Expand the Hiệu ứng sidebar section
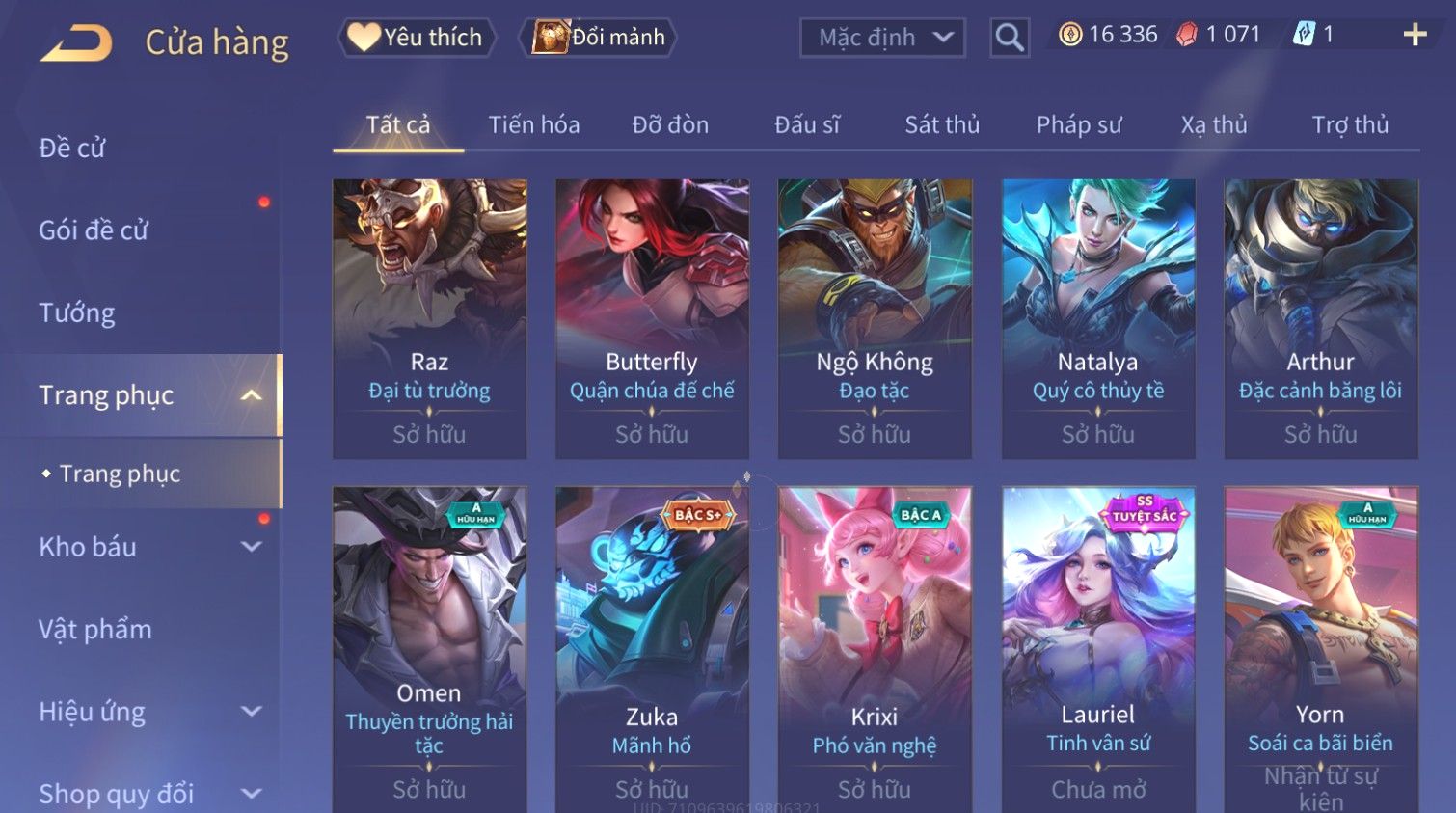 pyautogui.click(x=251, y=712)
